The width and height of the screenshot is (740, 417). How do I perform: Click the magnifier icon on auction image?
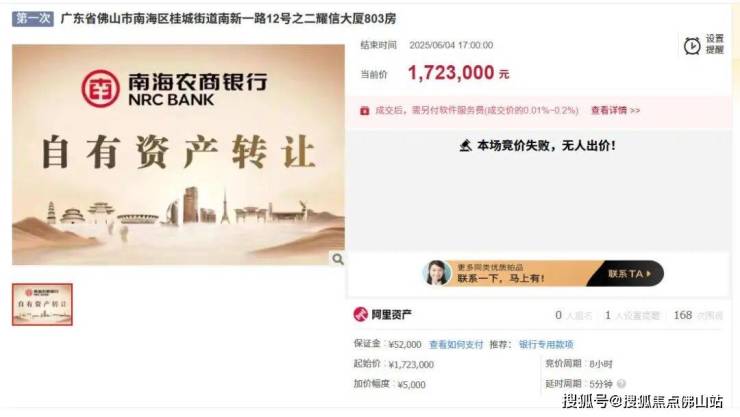[x=337, y=259]
